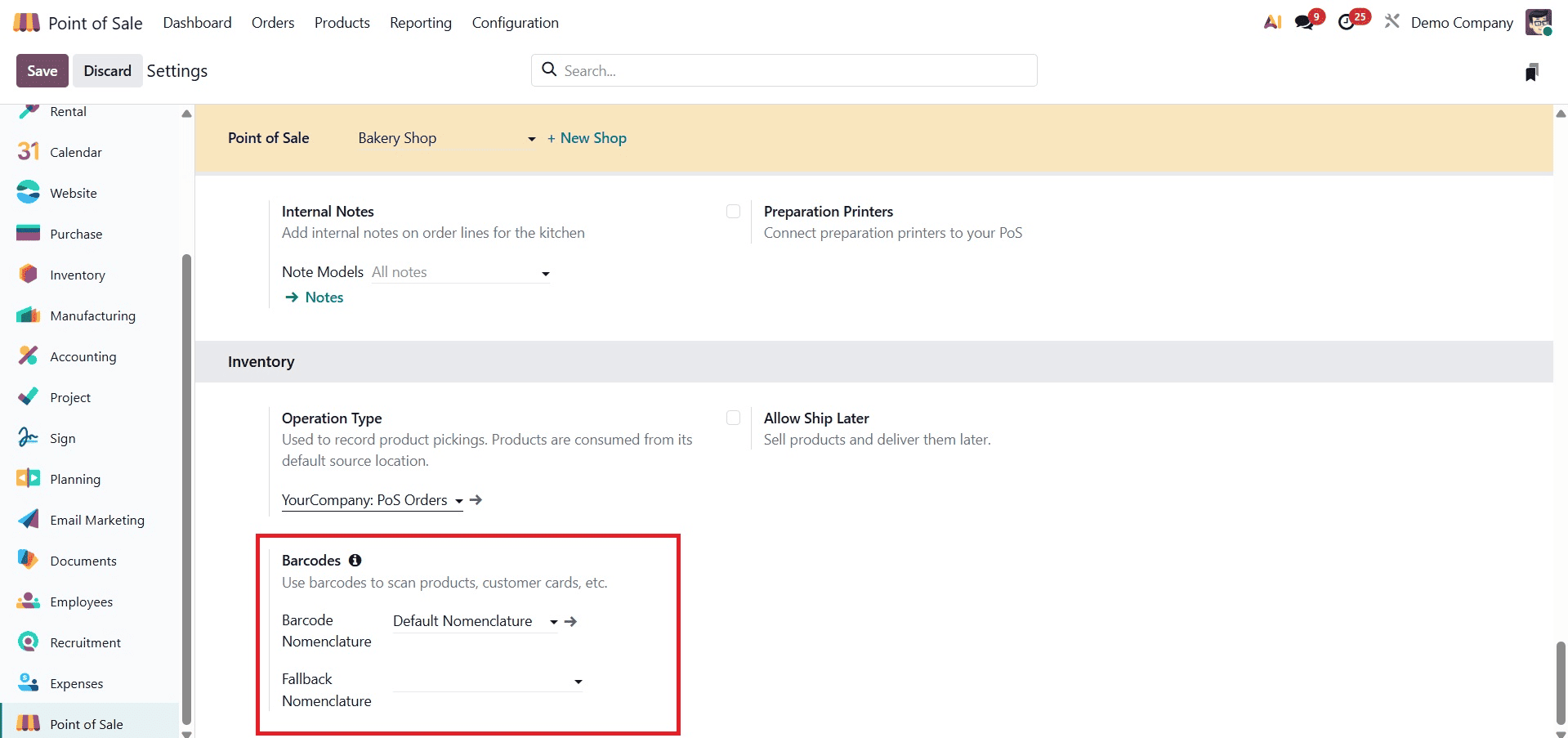Open the Configuration menu
Screen dimensions: 1568x738
(x=515, y=22)
